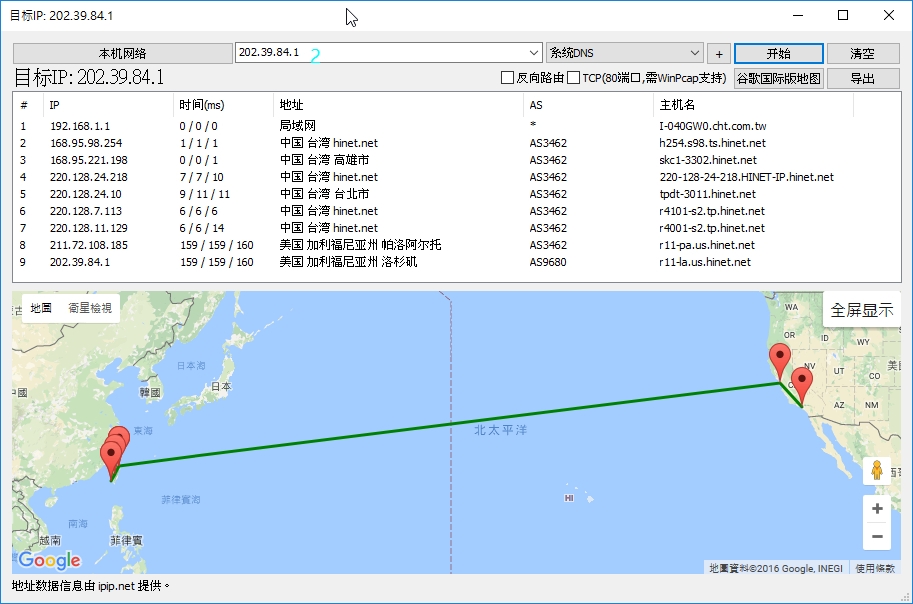Click the 导出 export button
The width and height of the screenshot is (913, 604).
pyautogui.click(x=862, y=78)
